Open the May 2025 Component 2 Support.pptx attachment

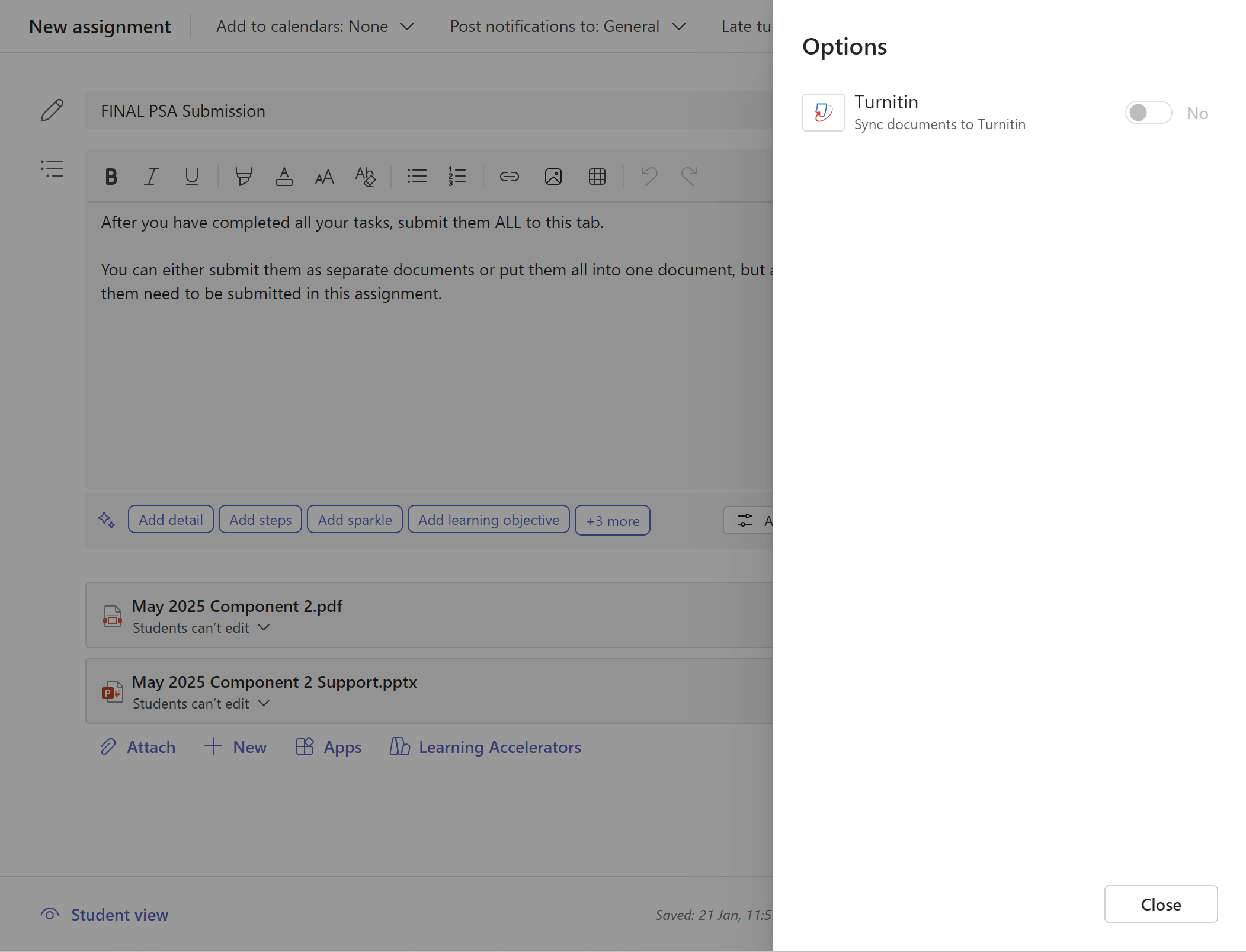click(x=429, y=691)
